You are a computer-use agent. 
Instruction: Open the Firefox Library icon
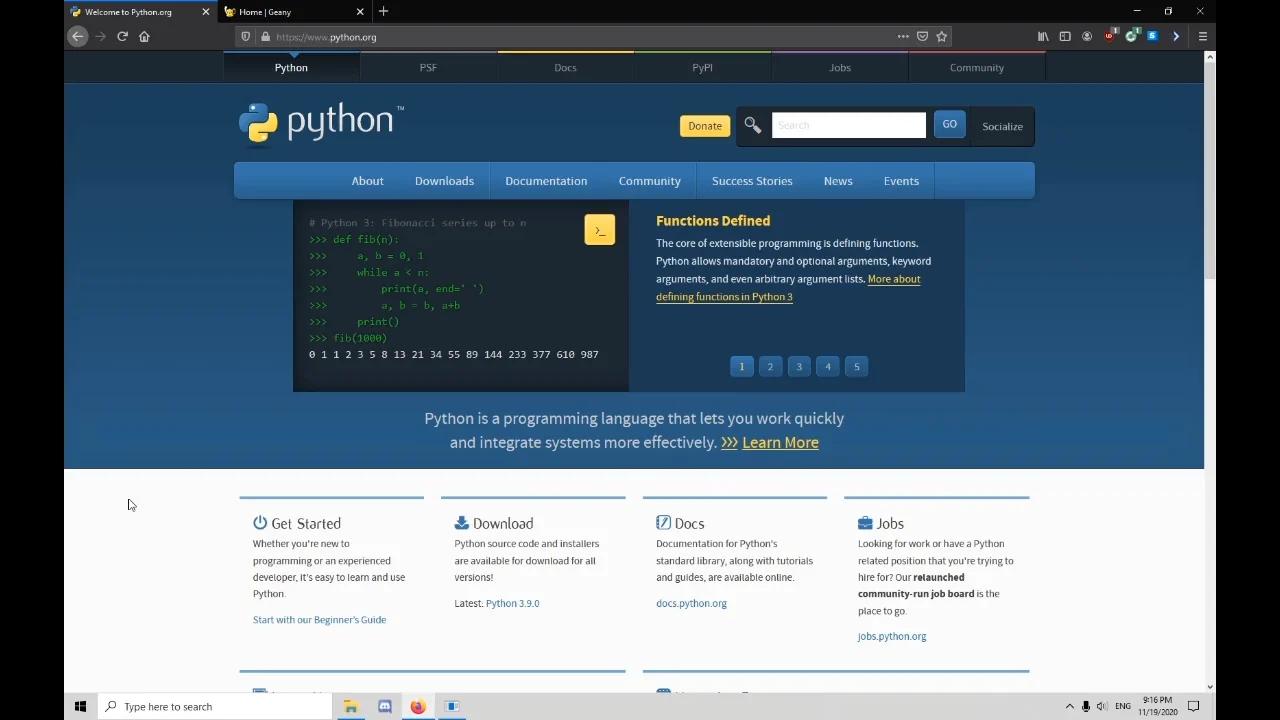(x=1042, y=36)
